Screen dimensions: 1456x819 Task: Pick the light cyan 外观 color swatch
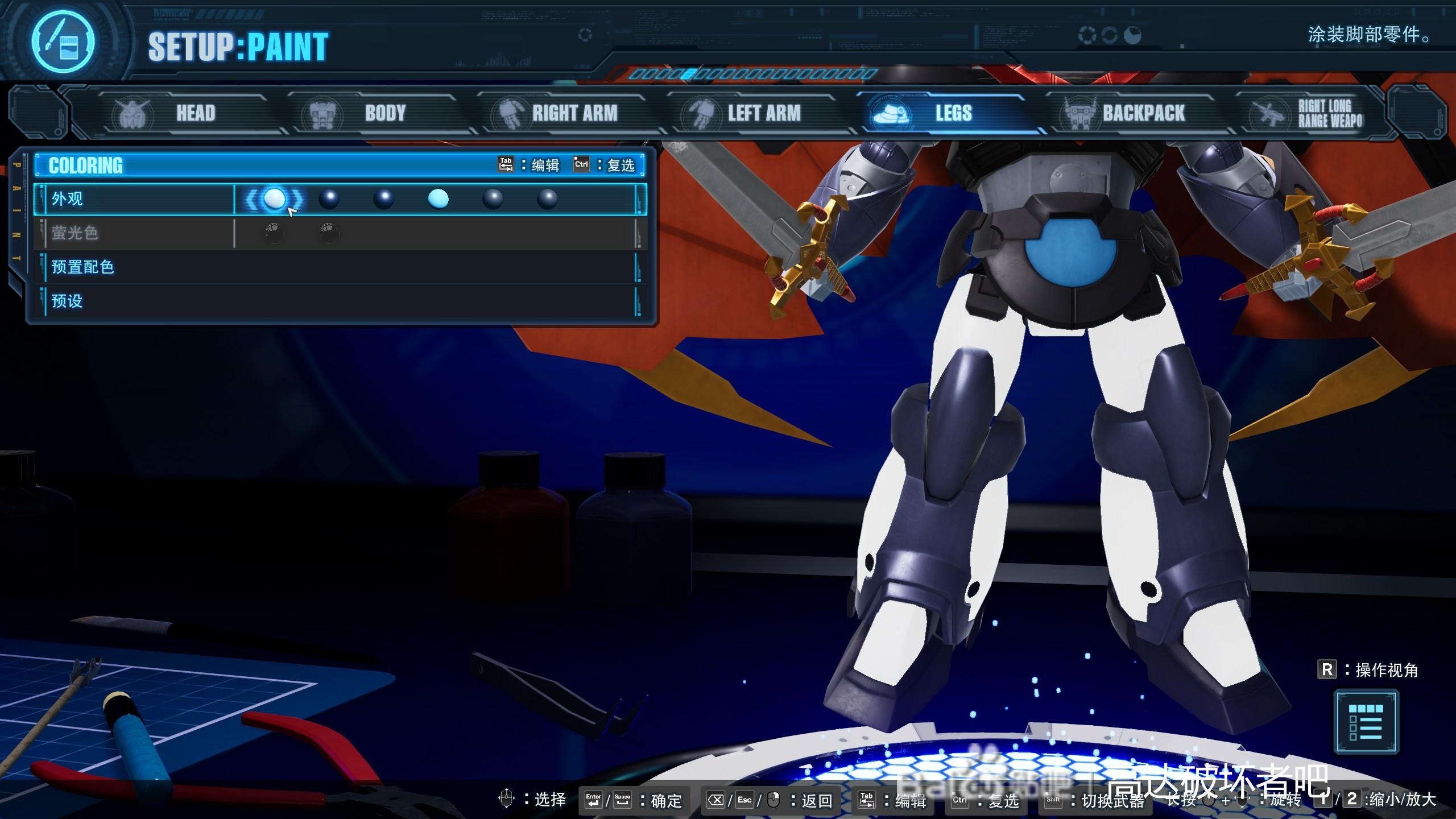click(x=438, y=198)
